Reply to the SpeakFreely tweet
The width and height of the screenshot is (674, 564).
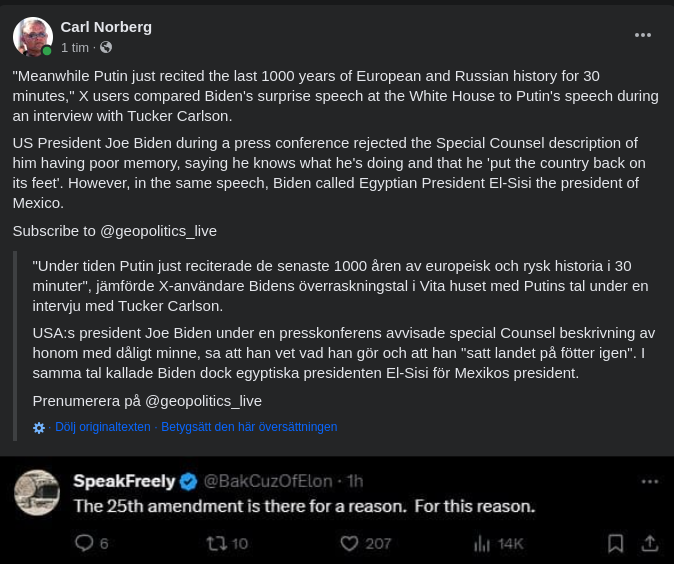coord(85,543)
